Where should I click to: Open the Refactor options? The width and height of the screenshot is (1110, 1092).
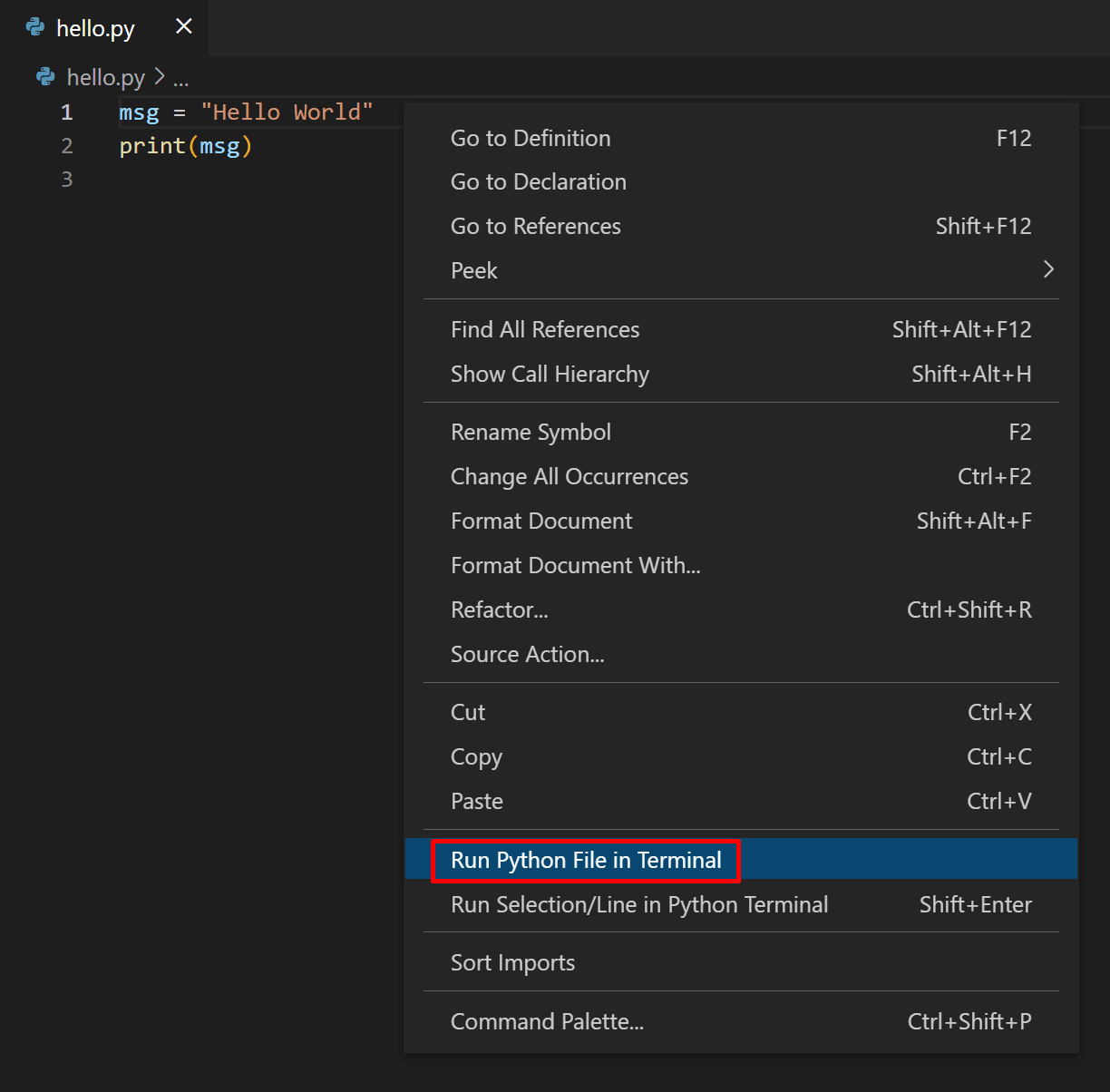500,609
